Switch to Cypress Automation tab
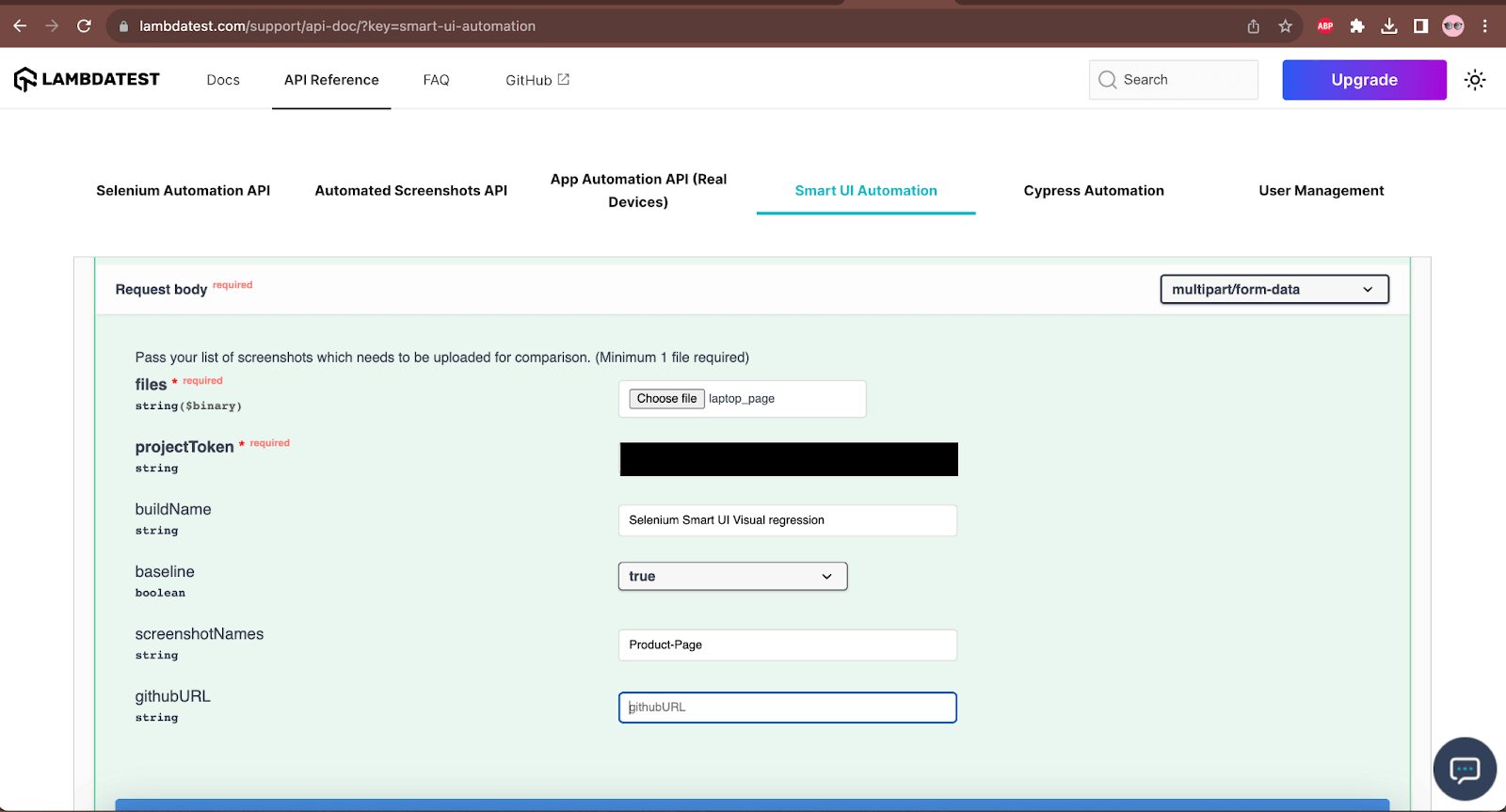Screen dimensions: 1506x812 pos(1093,191)
